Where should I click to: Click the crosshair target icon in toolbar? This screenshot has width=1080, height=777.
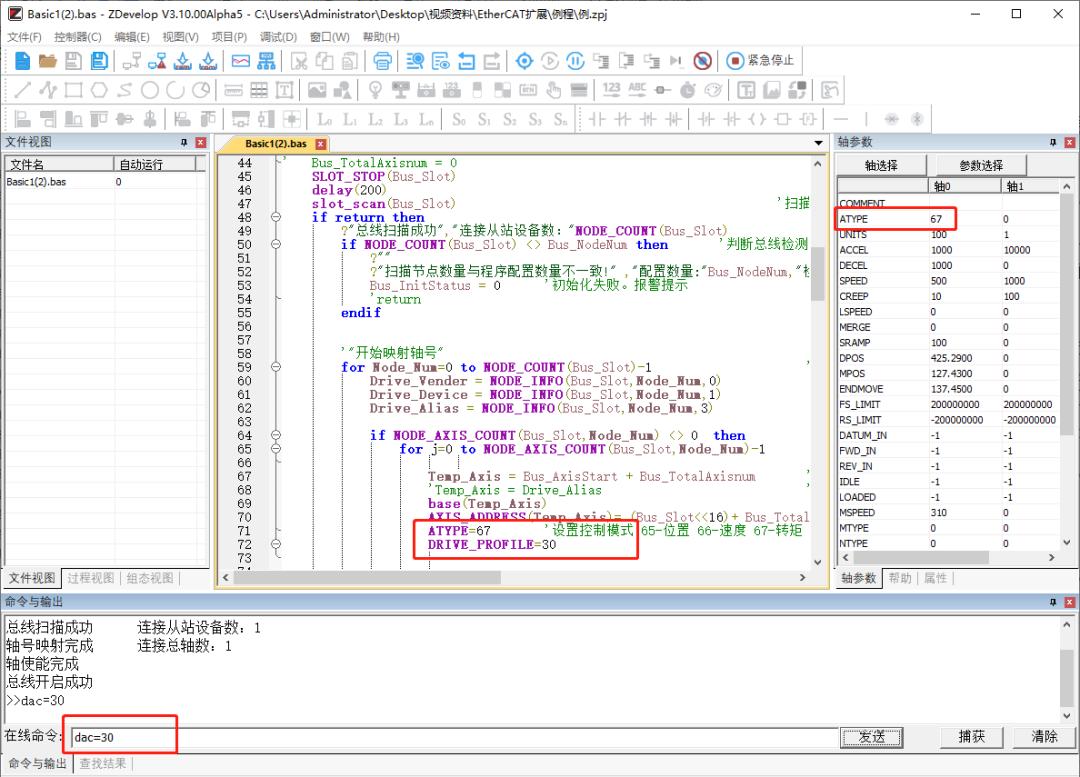click(524, 61)
